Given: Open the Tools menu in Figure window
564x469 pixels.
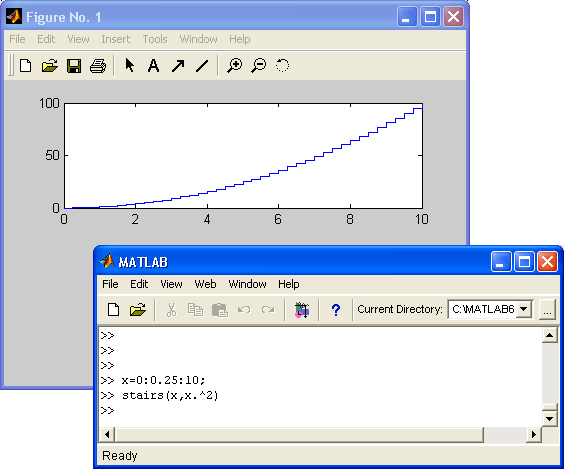Looking at the screenshot, I should point(155,39).
